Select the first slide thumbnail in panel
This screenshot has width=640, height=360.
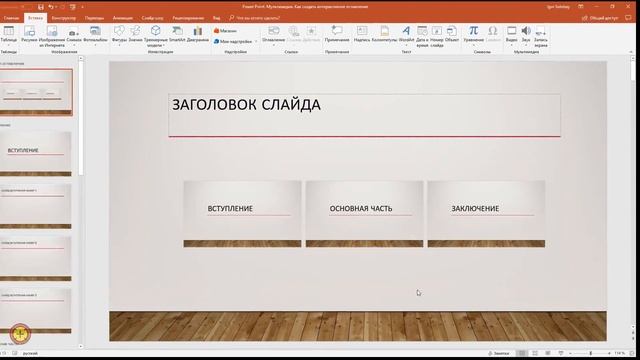[36, 92]
